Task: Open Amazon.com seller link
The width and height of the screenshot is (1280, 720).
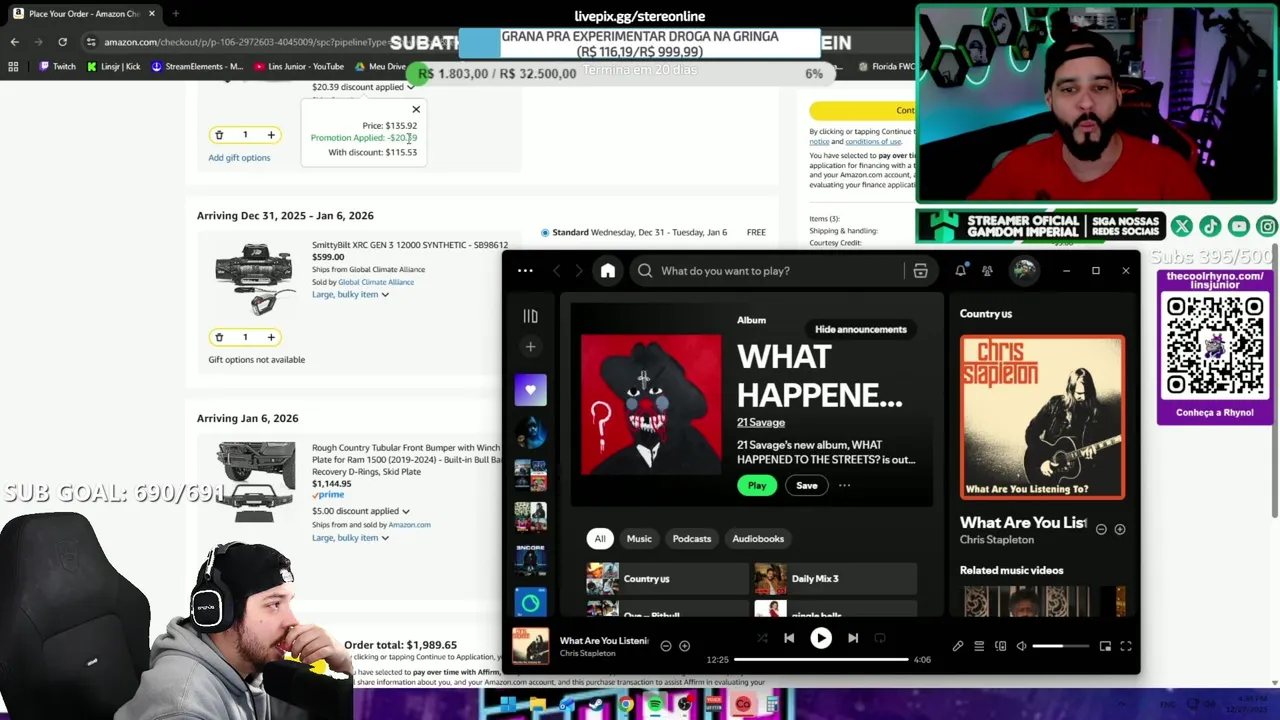Action: coord(409,525)
